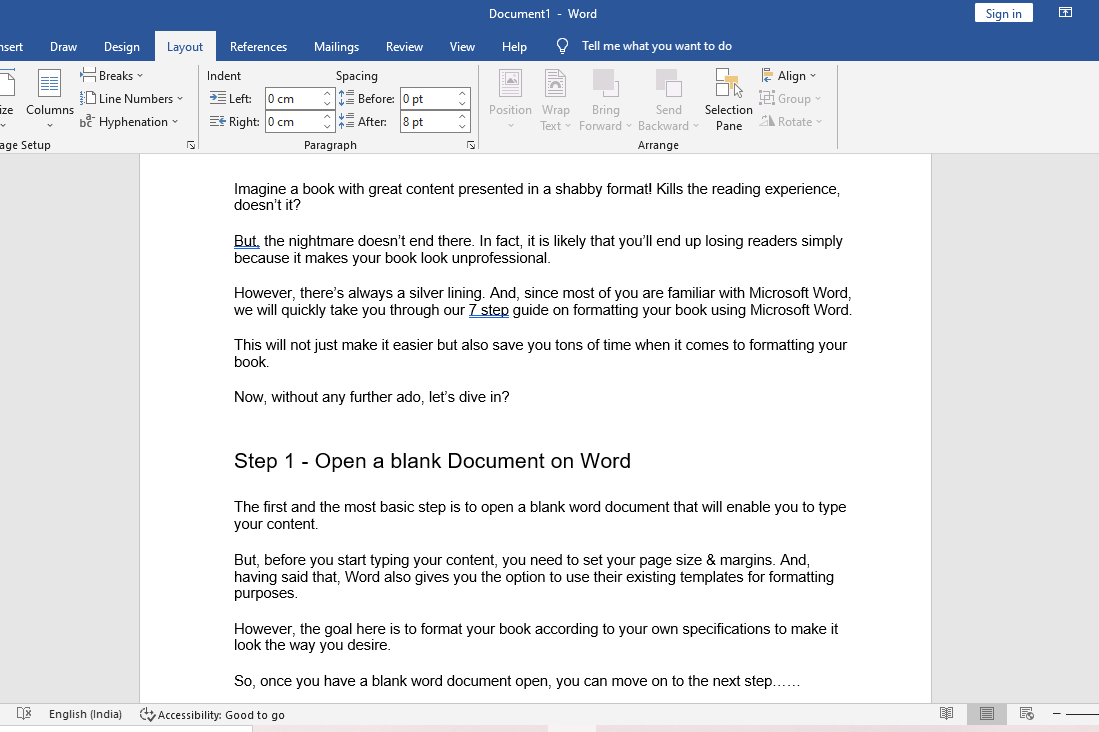
Task: Click the Left indent input field
Action: 292,99
